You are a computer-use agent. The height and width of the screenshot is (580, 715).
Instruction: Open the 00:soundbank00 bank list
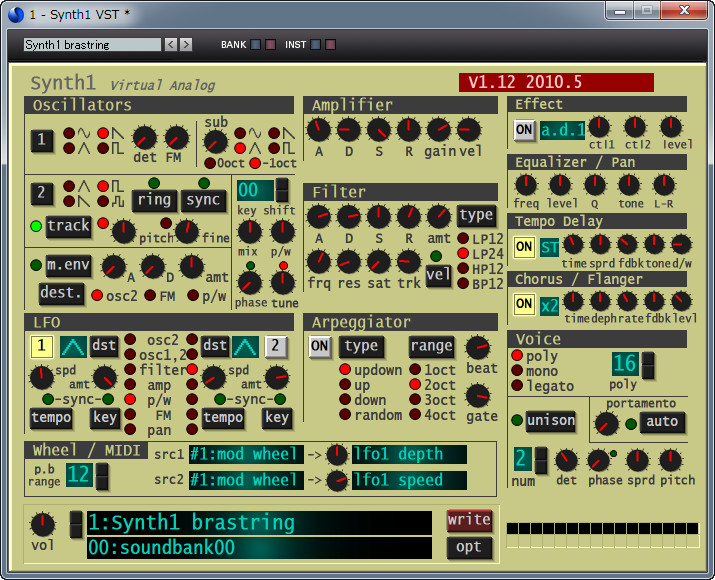(259, 548)
